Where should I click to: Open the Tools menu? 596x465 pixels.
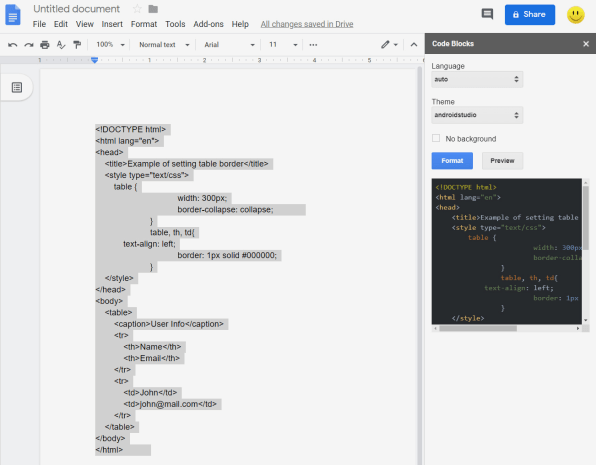pyautogui.click(x=175, y=24)
